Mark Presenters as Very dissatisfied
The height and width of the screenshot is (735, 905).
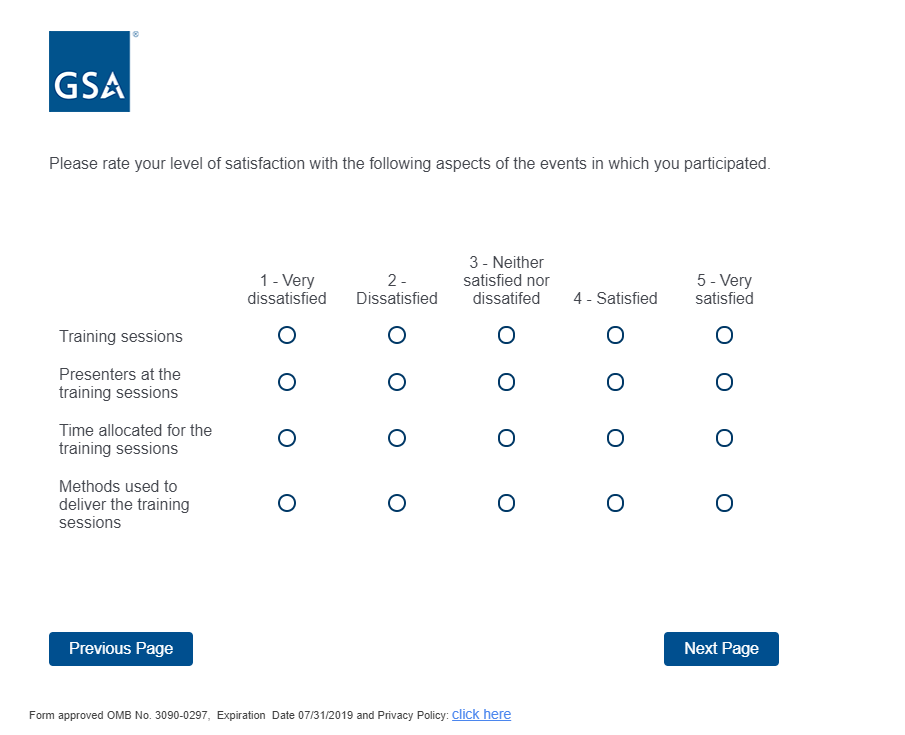(287, 382)
